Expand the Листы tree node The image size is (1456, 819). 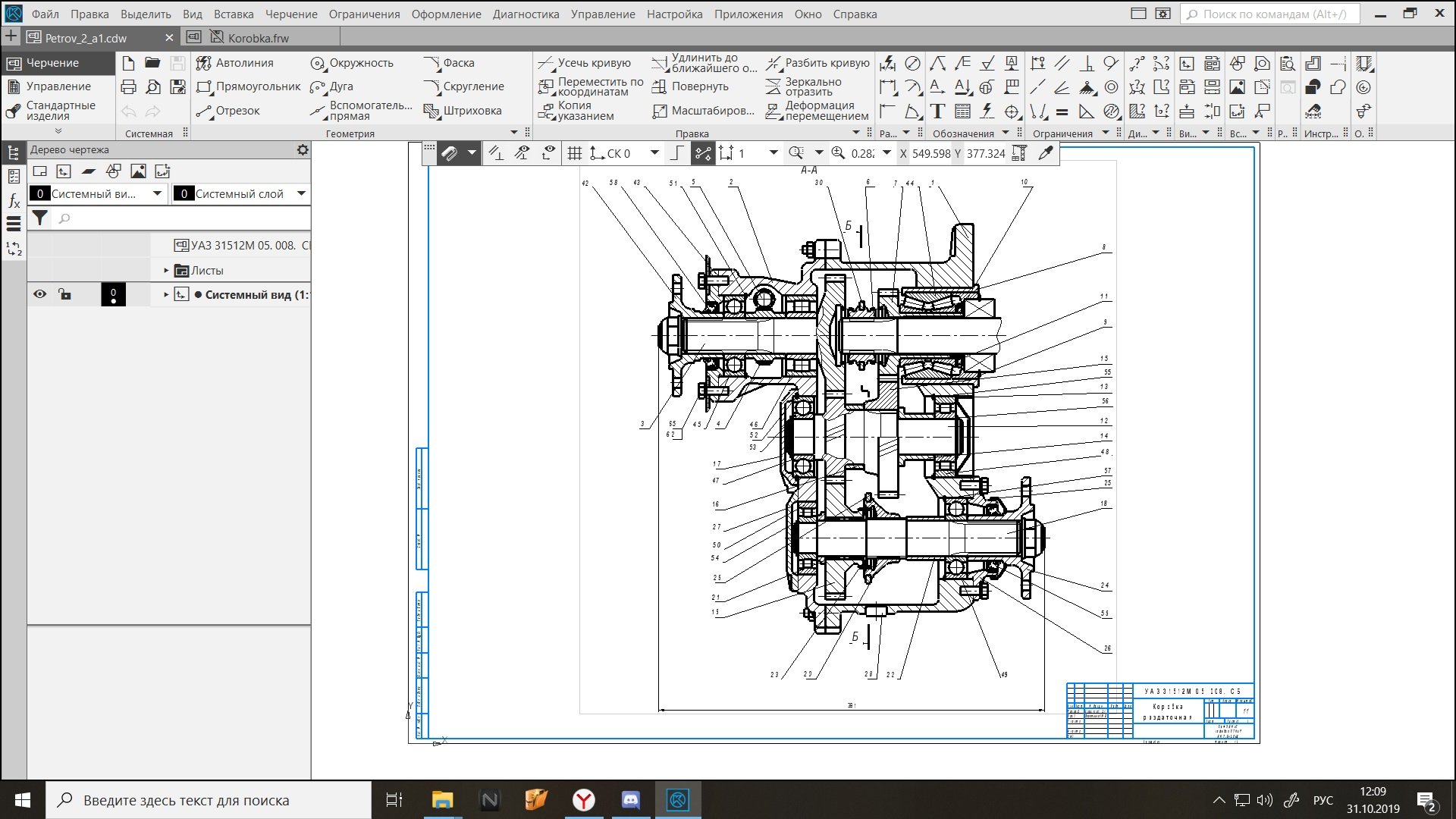166,271
